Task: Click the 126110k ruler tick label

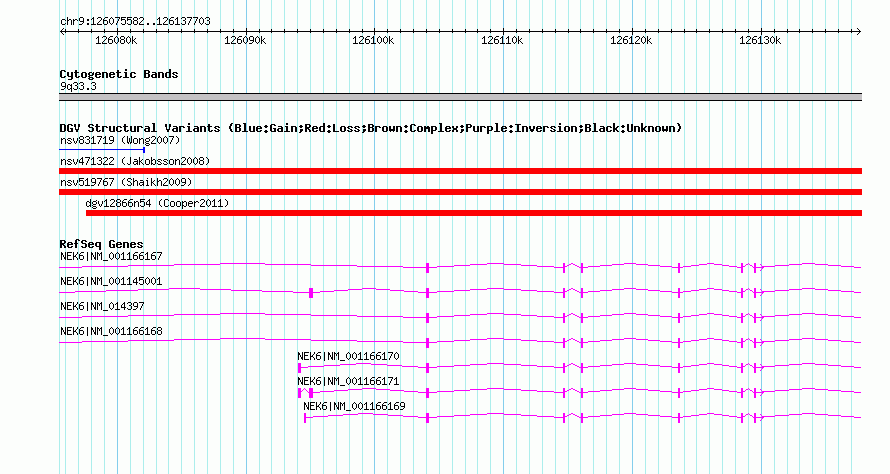Action: tap(502, 40)
